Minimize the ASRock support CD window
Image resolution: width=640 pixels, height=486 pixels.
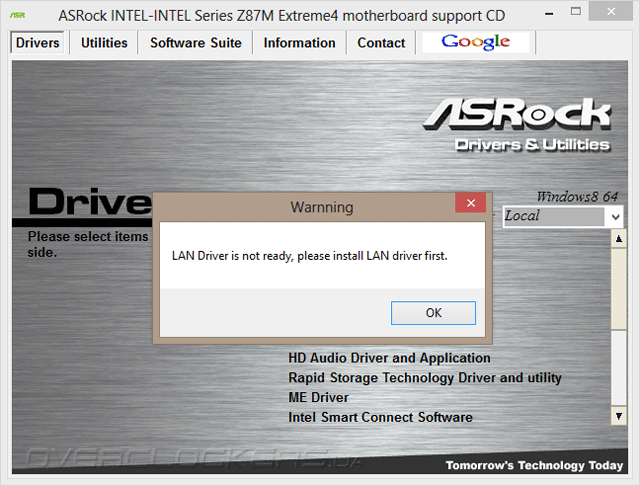point(549,14)
